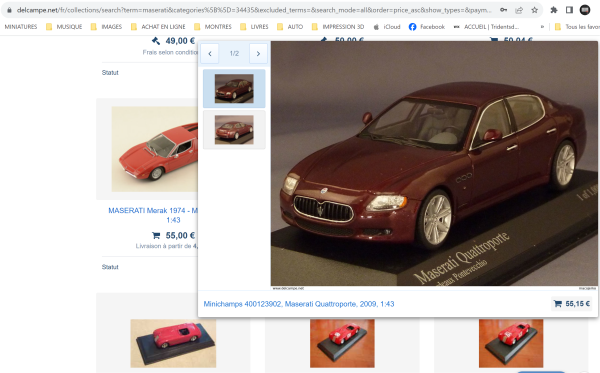Bookmark this page with the star icon
This screenshot has height=373, width=600.
tap(535, 10)
